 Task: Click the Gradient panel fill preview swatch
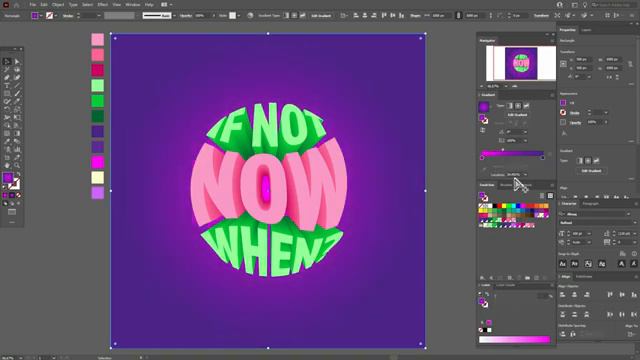[484, 107]
